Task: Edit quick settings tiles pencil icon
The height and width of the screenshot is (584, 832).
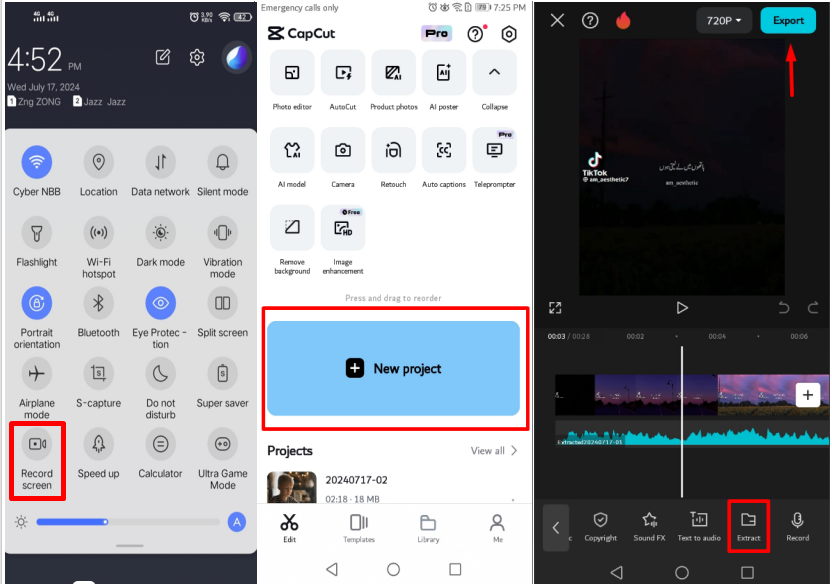Action: [163, 57]
